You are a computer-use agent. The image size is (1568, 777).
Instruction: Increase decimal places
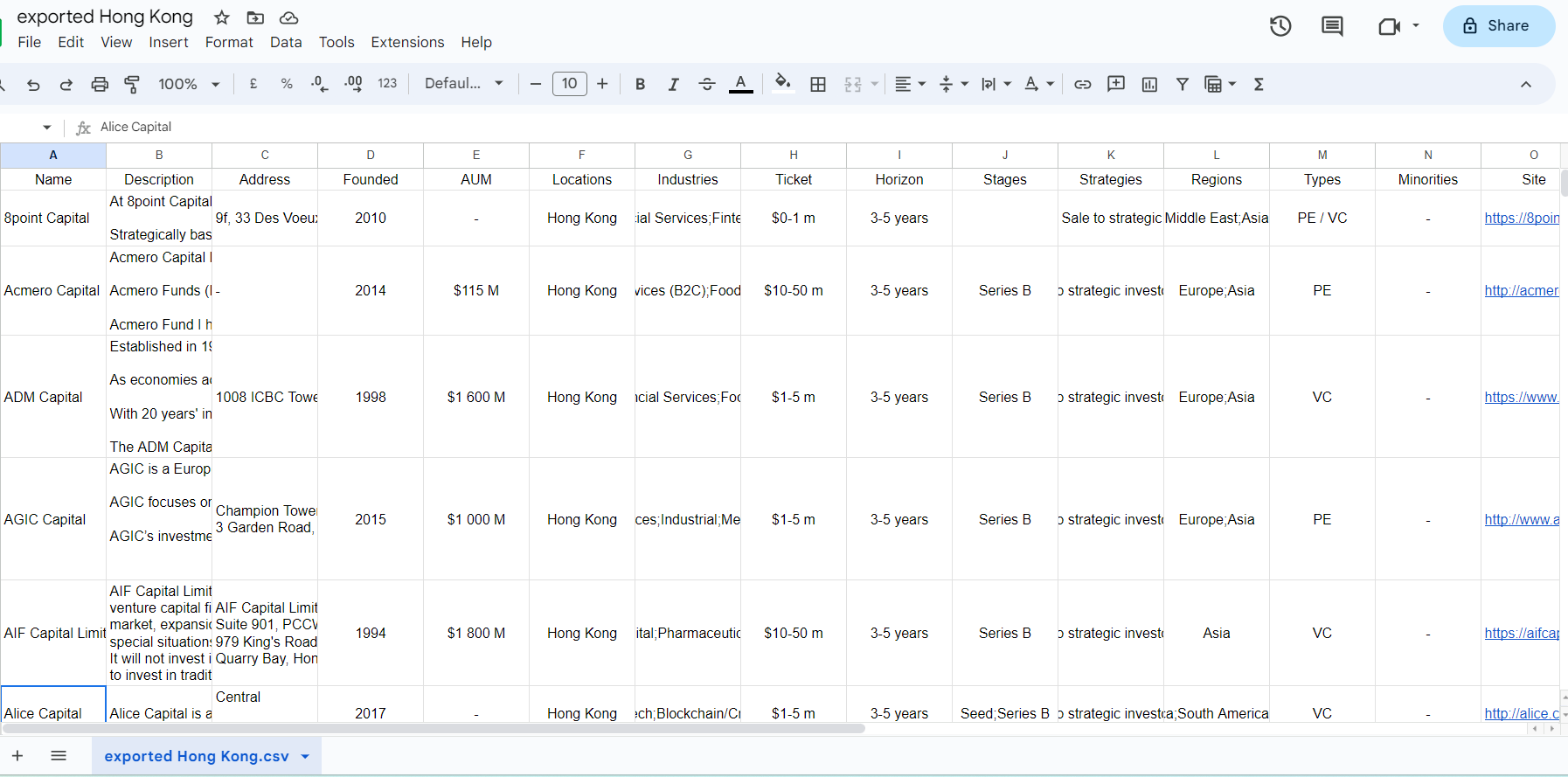point(353,84)
